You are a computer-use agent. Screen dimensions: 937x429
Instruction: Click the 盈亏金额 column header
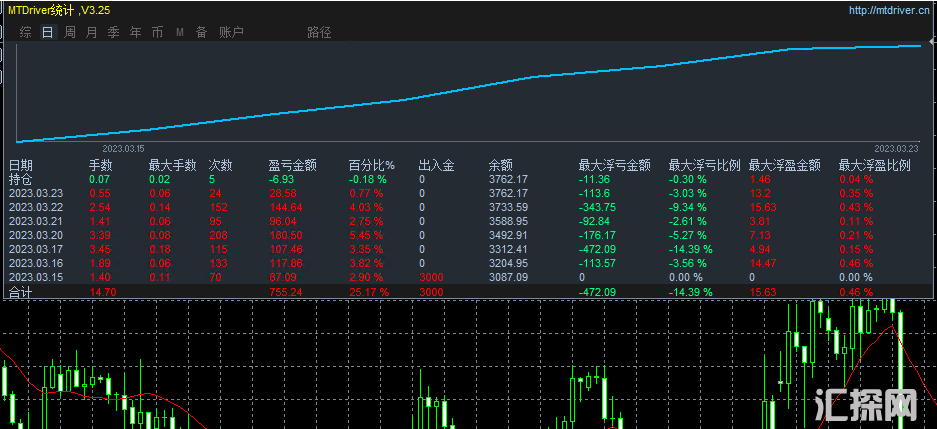[292, 165]
